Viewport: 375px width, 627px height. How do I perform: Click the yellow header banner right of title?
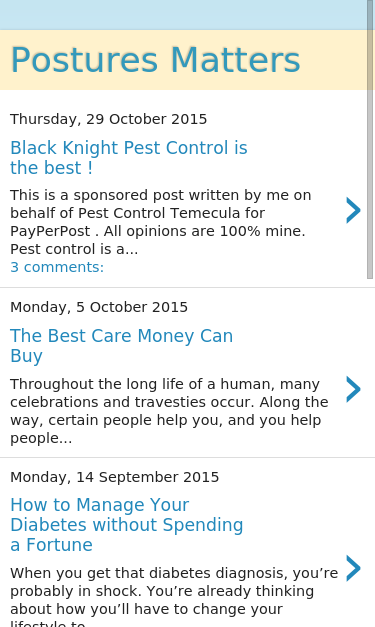[334, 60]
